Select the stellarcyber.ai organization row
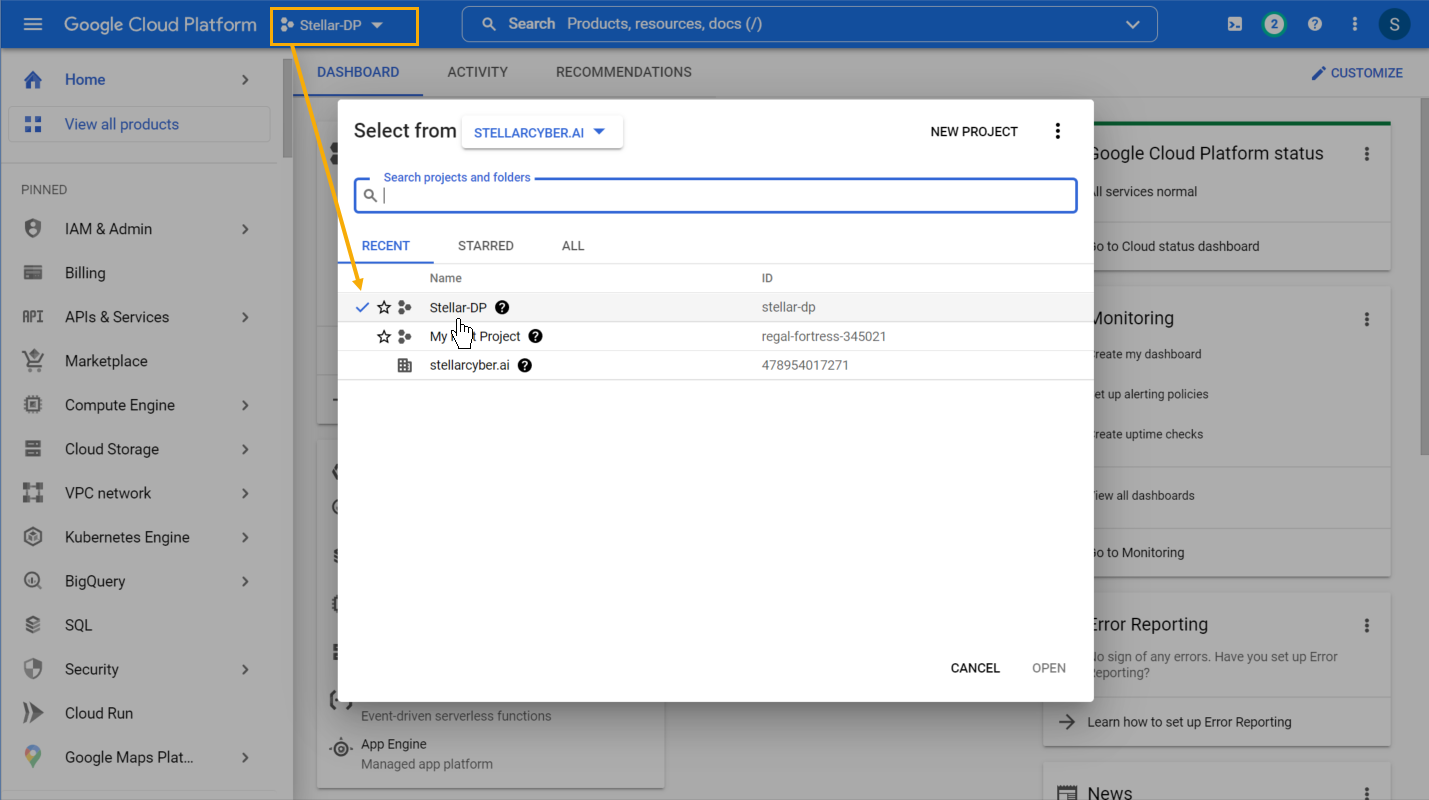This screenshot has height=800, width=1429. click(x=469, y=366)
